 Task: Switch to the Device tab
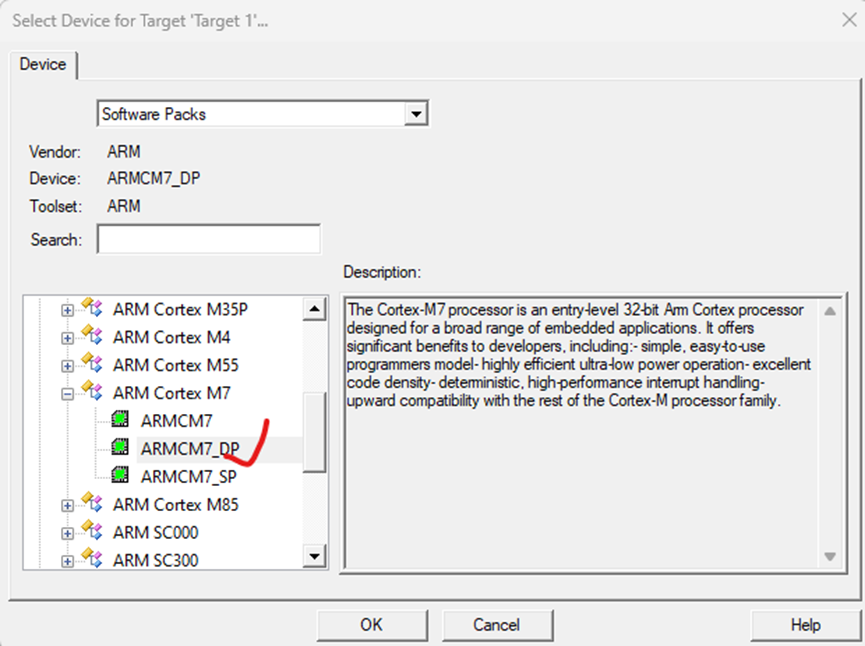tap(43, 65)
